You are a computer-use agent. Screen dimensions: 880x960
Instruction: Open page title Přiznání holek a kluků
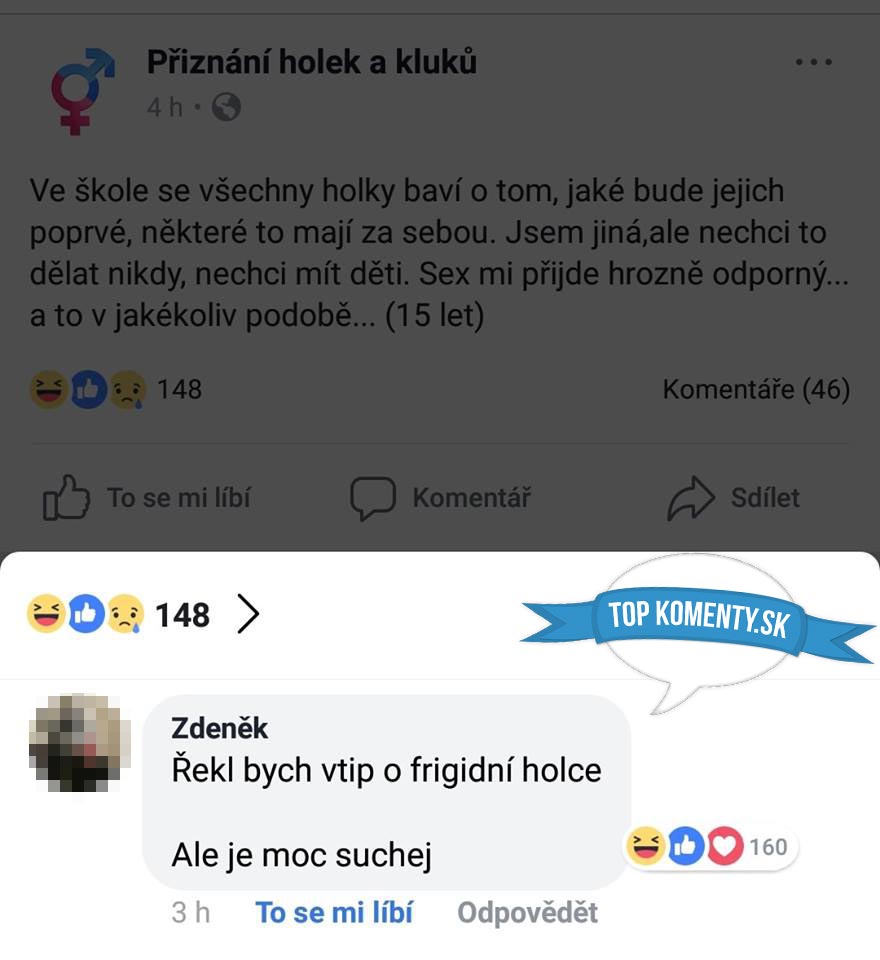312,62
